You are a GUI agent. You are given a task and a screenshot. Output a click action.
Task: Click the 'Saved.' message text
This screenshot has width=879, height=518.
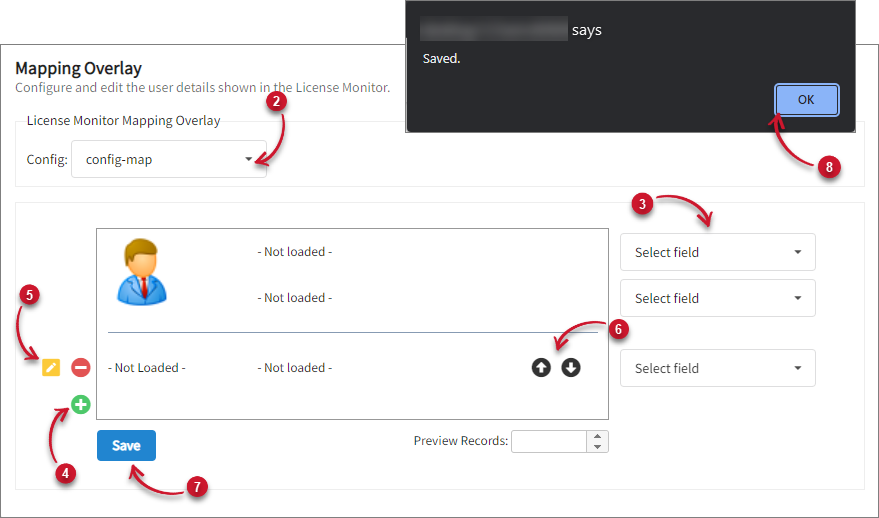click(x=441, y=58)
